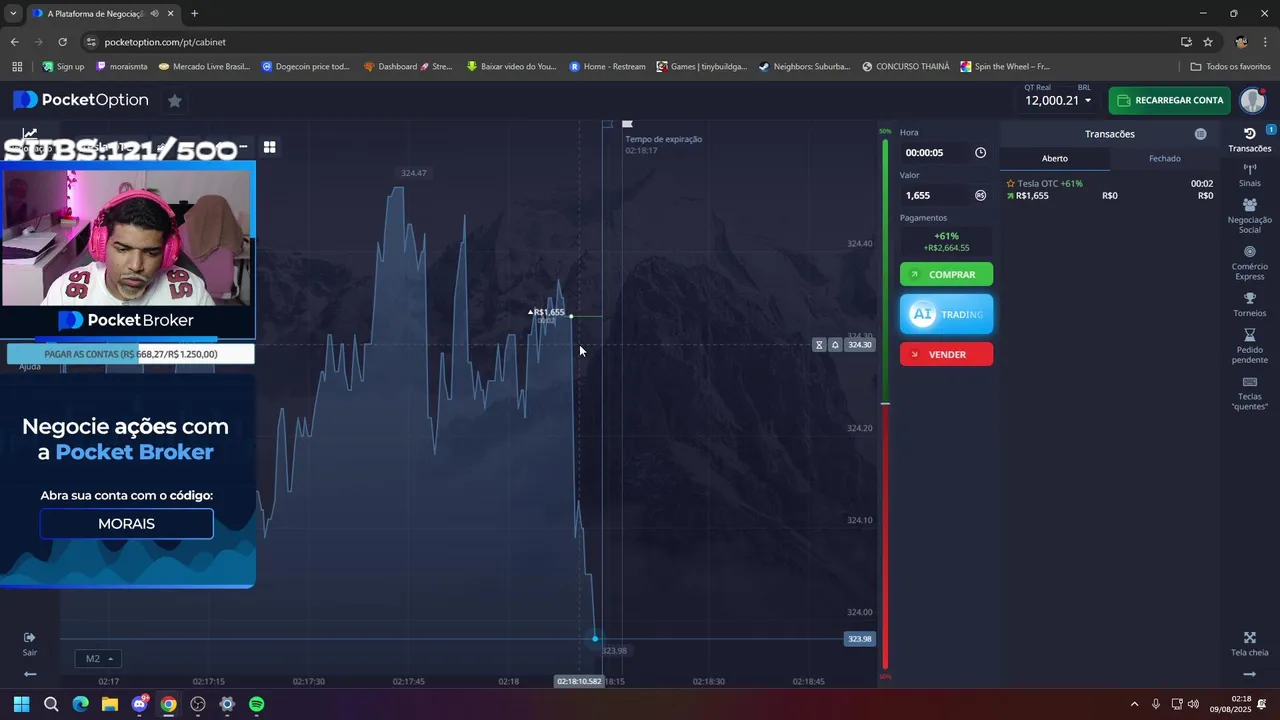
Task: Click the 323.98 current price label
Action: [x=860, y=639]
